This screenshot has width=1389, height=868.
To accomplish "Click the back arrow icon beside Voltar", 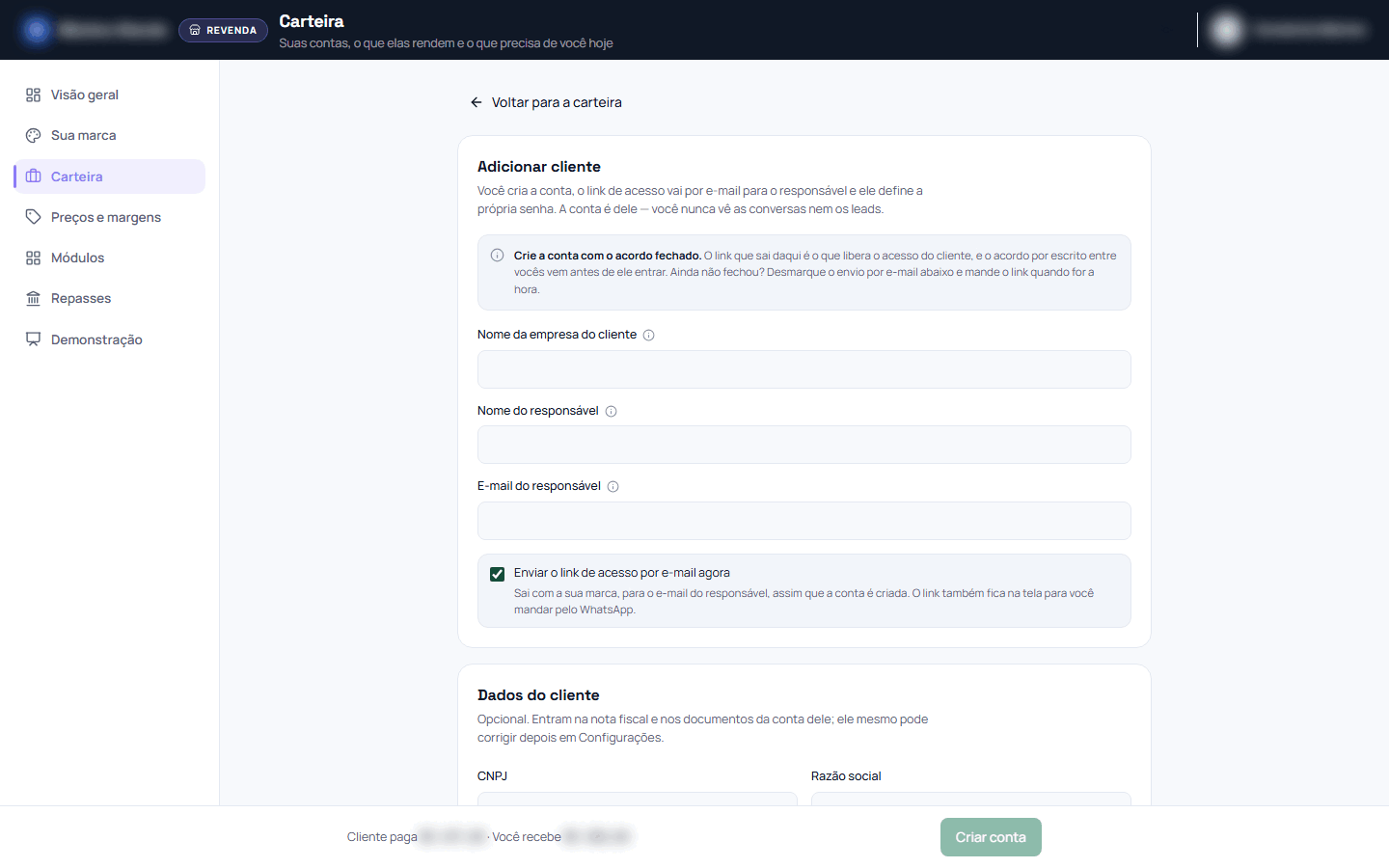I will click(x=476, y=102).
